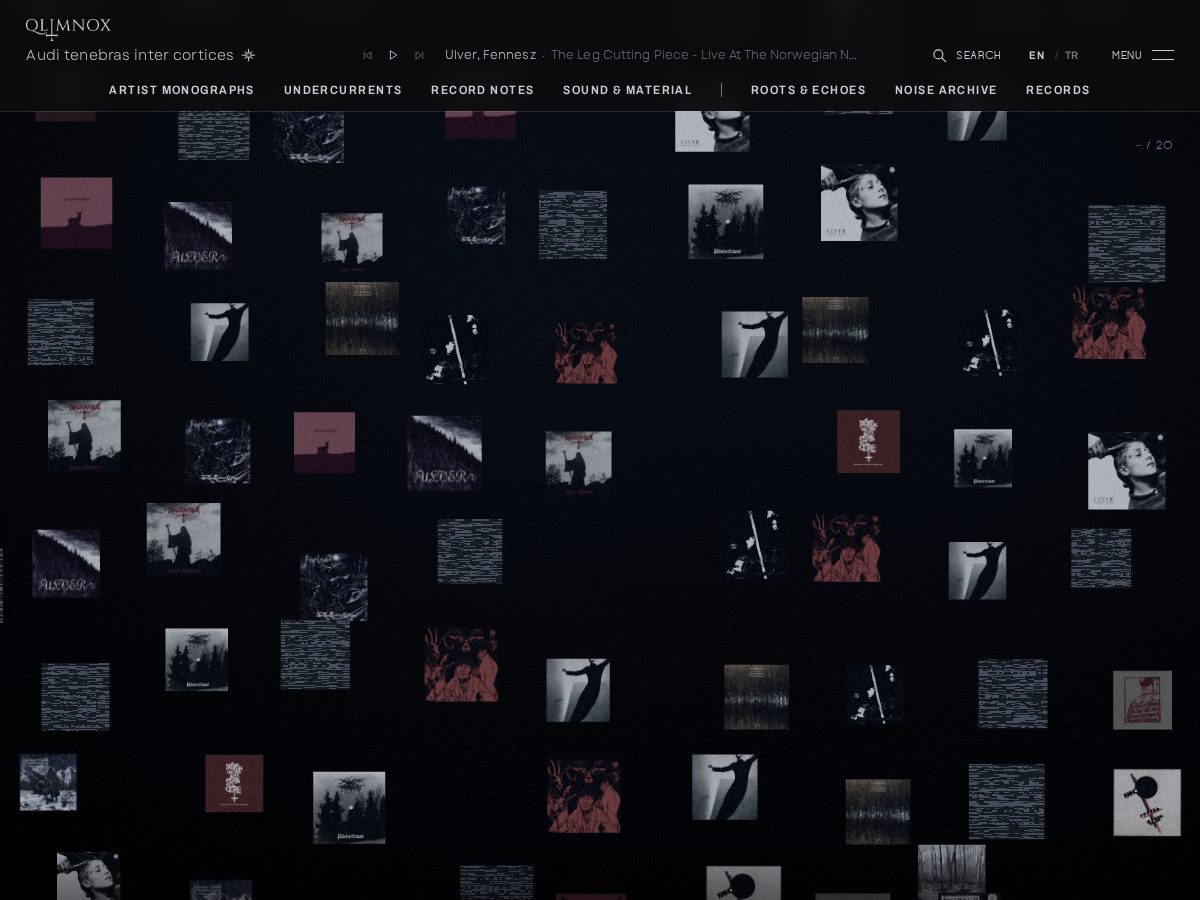This screenshot has width=1200, height=900.
Task: Open the Noise Archive
Action: pyautogui.click(x=946, y=90)
